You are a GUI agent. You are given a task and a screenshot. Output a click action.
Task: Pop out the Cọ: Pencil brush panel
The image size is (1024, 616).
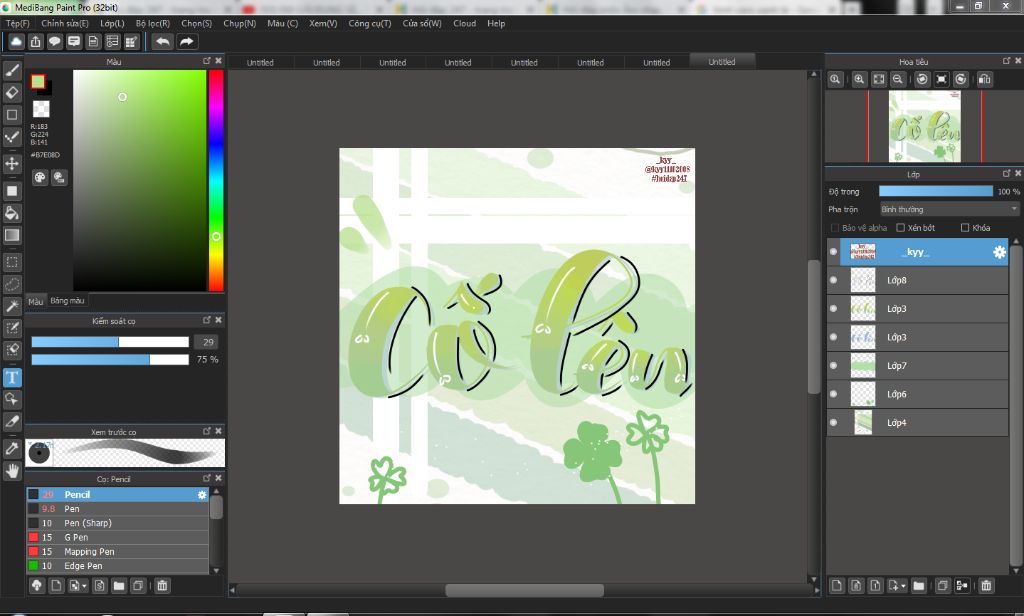(x=207, y=478)
